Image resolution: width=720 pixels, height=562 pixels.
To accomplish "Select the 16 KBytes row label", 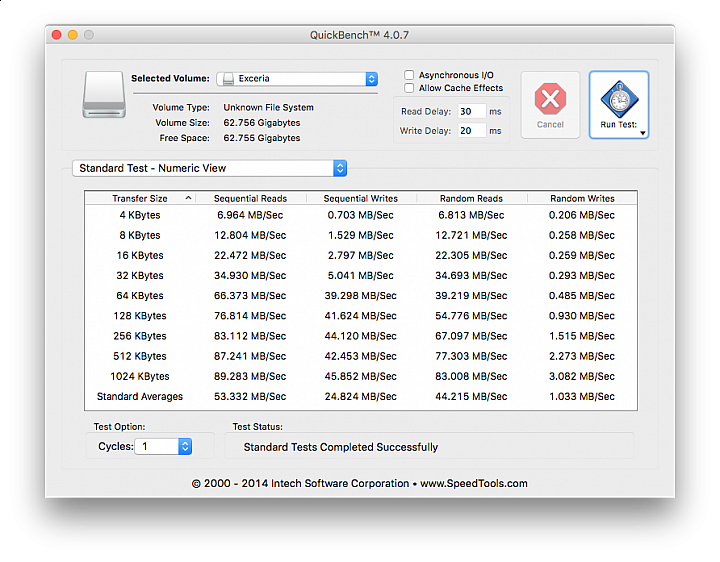I will (140, 255).
